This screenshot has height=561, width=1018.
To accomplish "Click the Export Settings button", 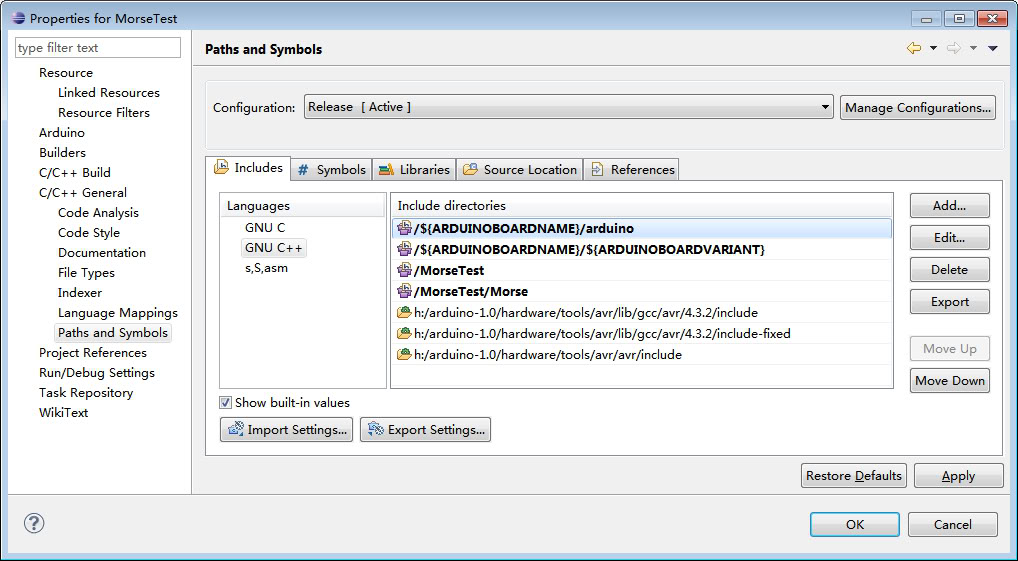I will (x=425, y=430).
